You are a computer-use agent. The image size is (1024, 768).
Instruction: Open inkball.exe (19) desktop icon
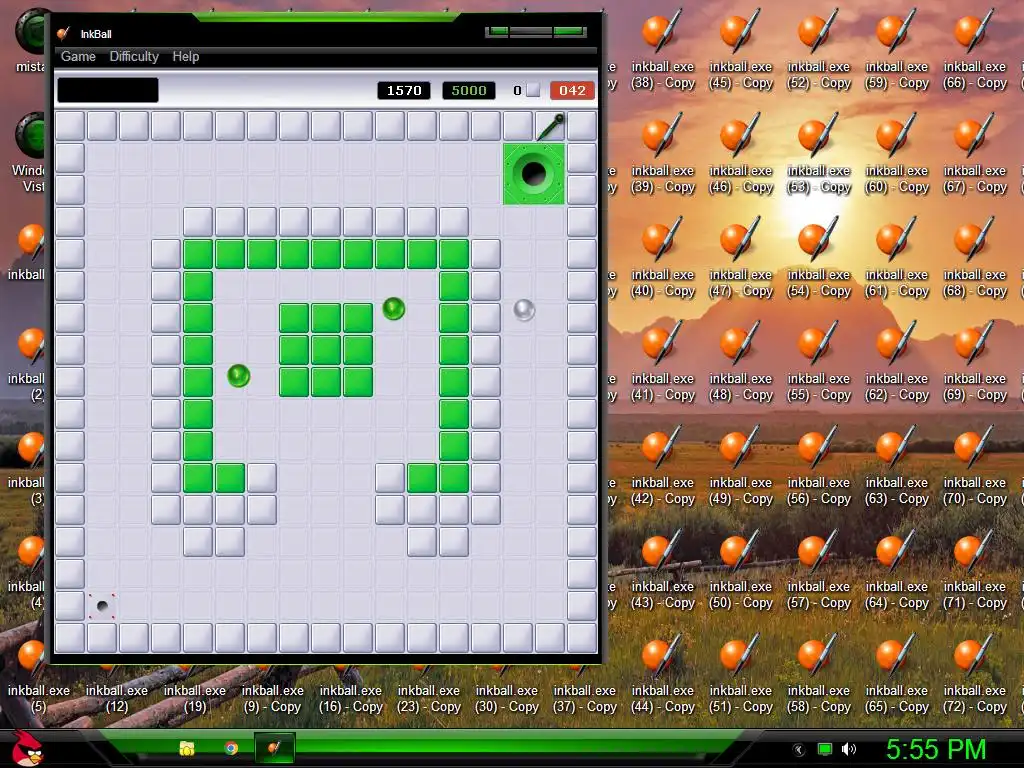coord(195,692)
